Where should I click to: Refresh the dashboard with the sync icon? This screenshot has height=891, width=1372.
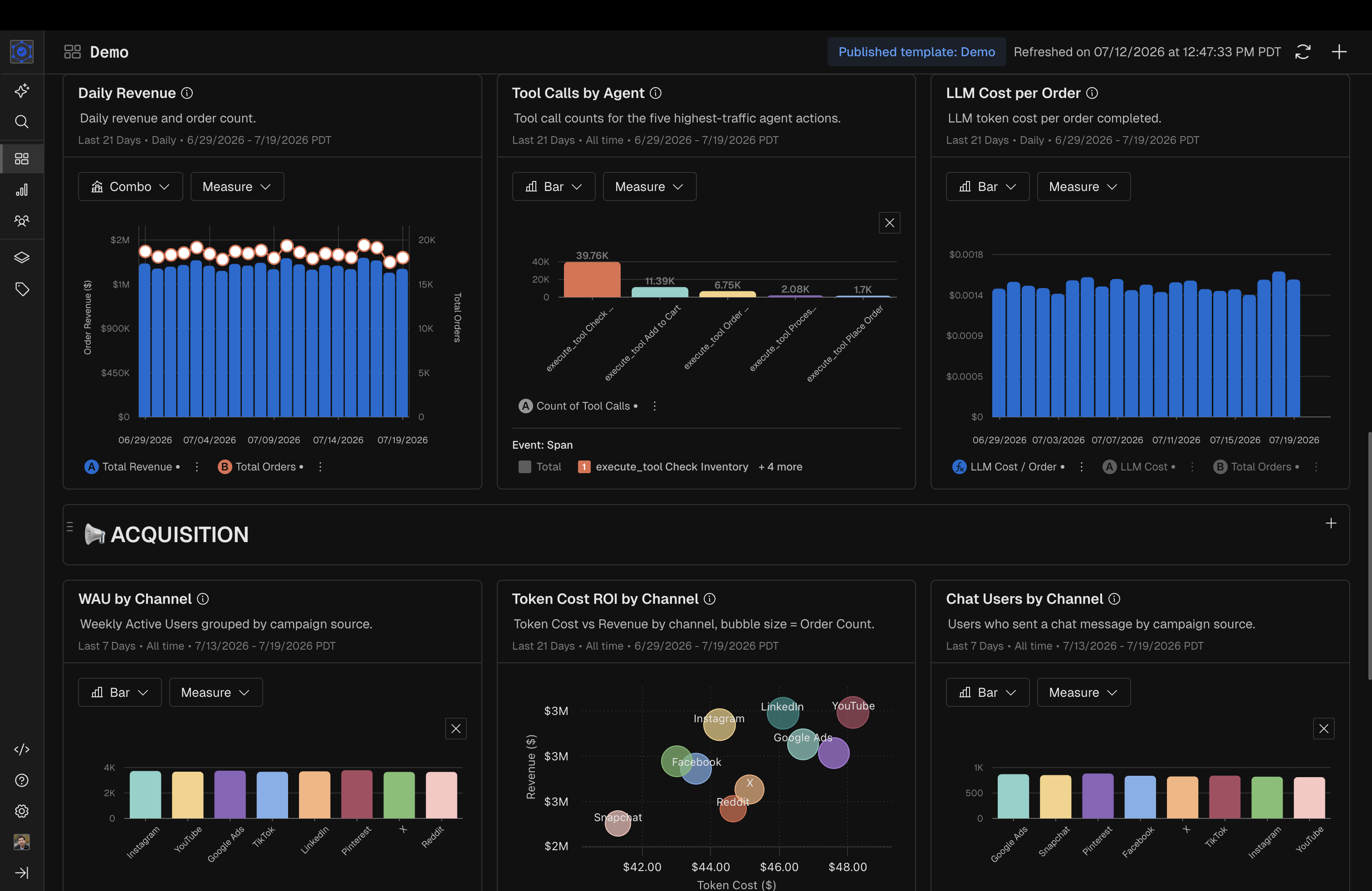1302,52
